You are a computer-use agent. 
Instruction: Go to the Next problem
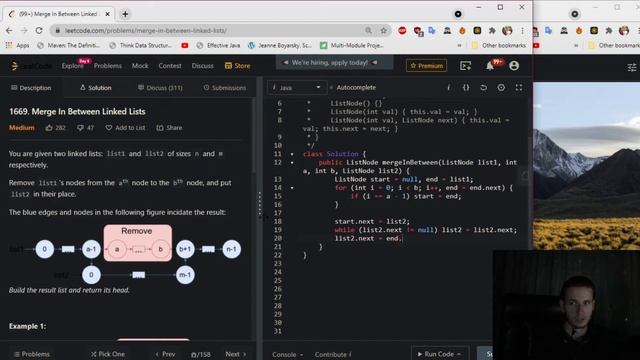click(236, 354)
